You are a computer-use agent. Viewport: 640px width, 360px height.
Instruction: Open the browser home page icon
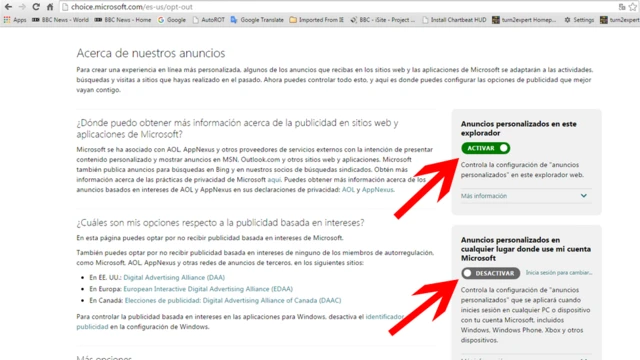pyautogui.click(x=50, y=7)
